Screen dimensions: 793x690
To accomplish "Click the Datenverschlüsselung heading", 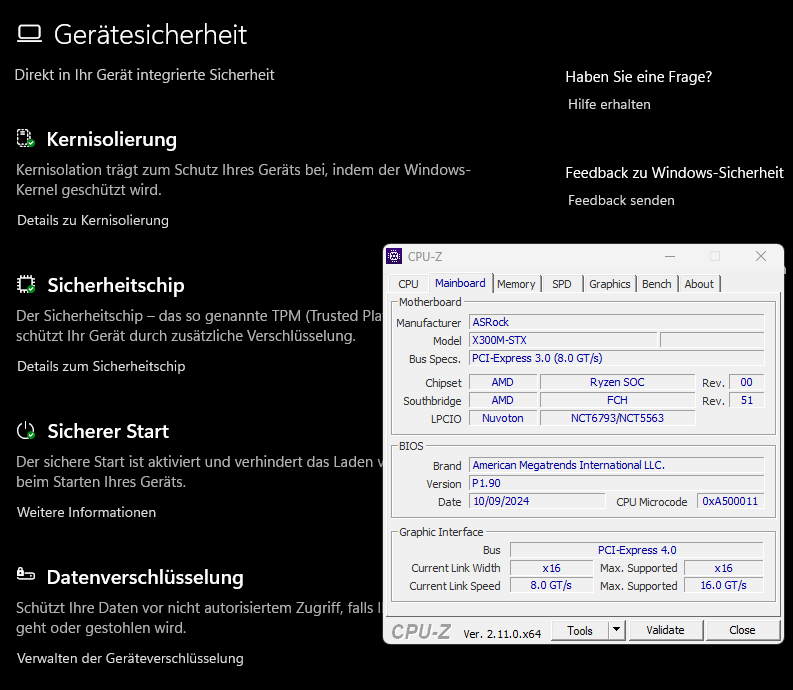I will [145, 578].
